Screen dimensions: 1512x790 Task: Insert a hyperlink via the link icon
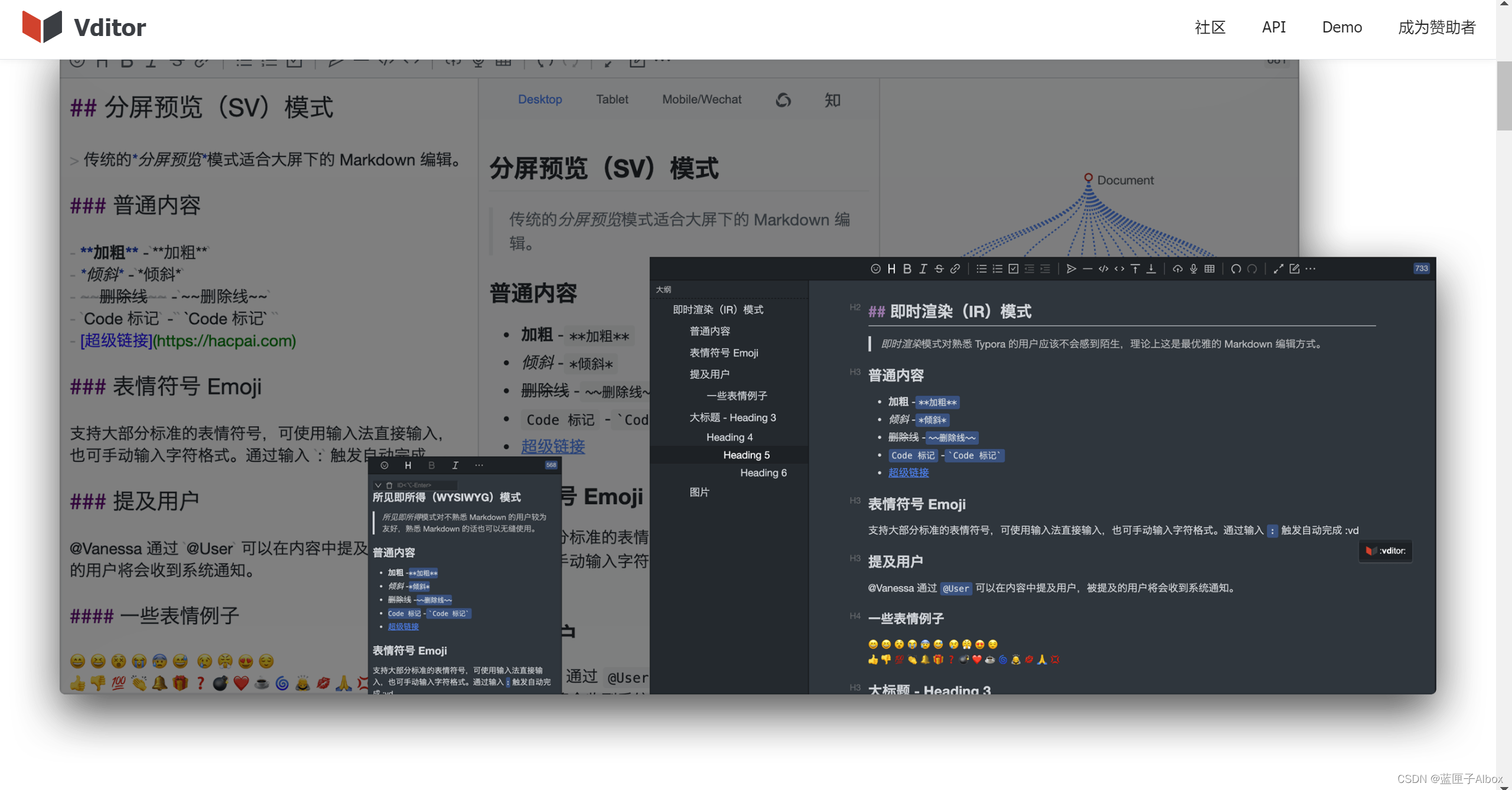(x=954, y=269)
